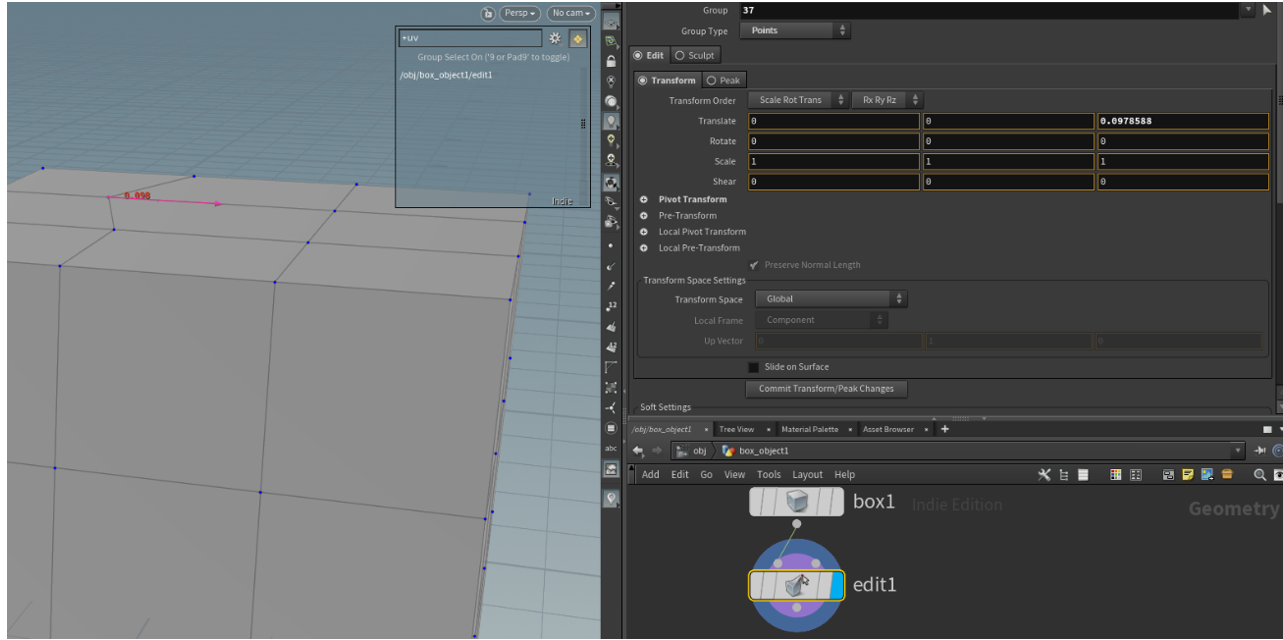Click the gear icon beside the +uv field
The width and height of the screenshot is (1283, 640).
pos(555,38)
